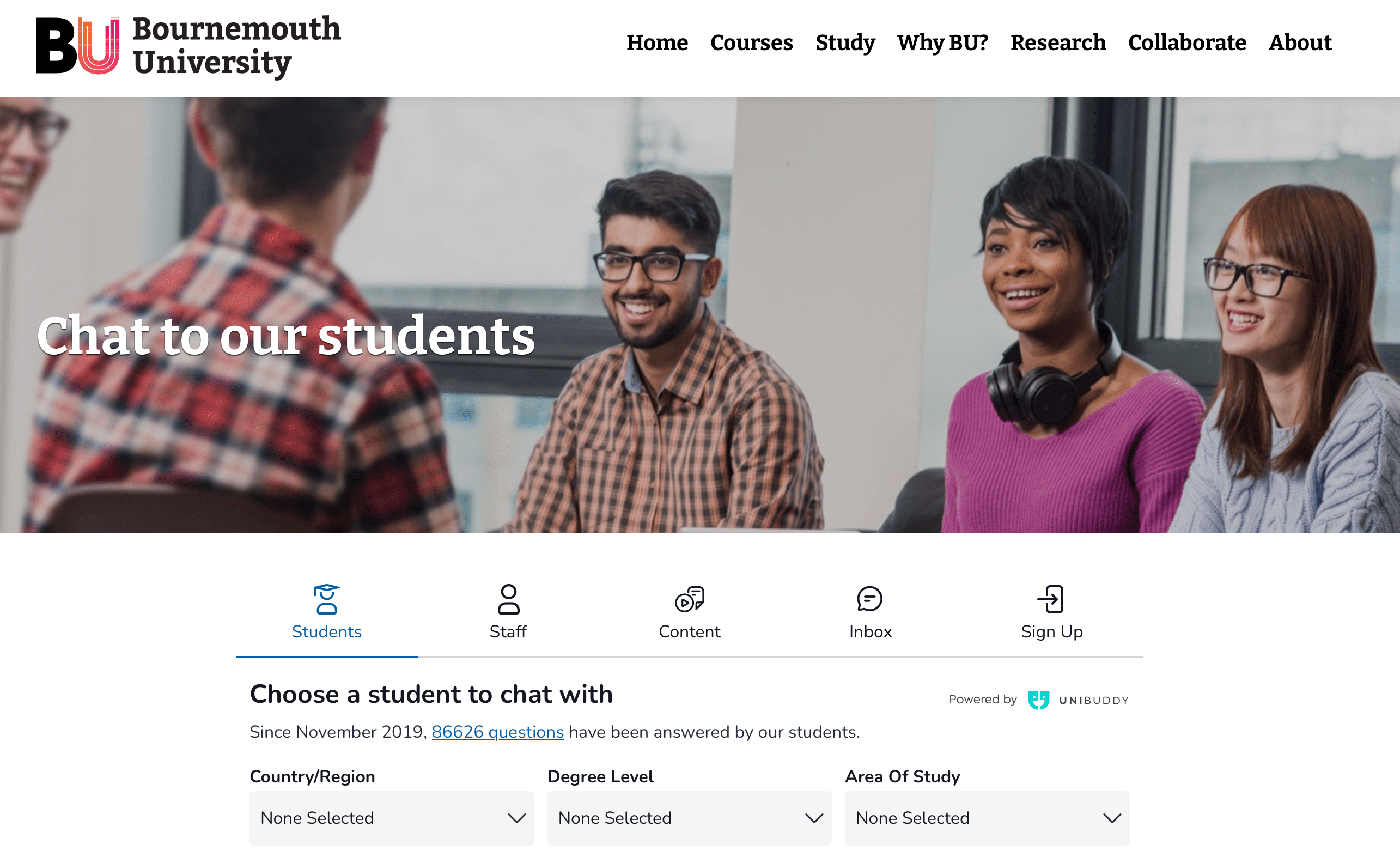Open the Area Of Study dropdown
Screen dimensions: 1400x863
tap(987, 817)
